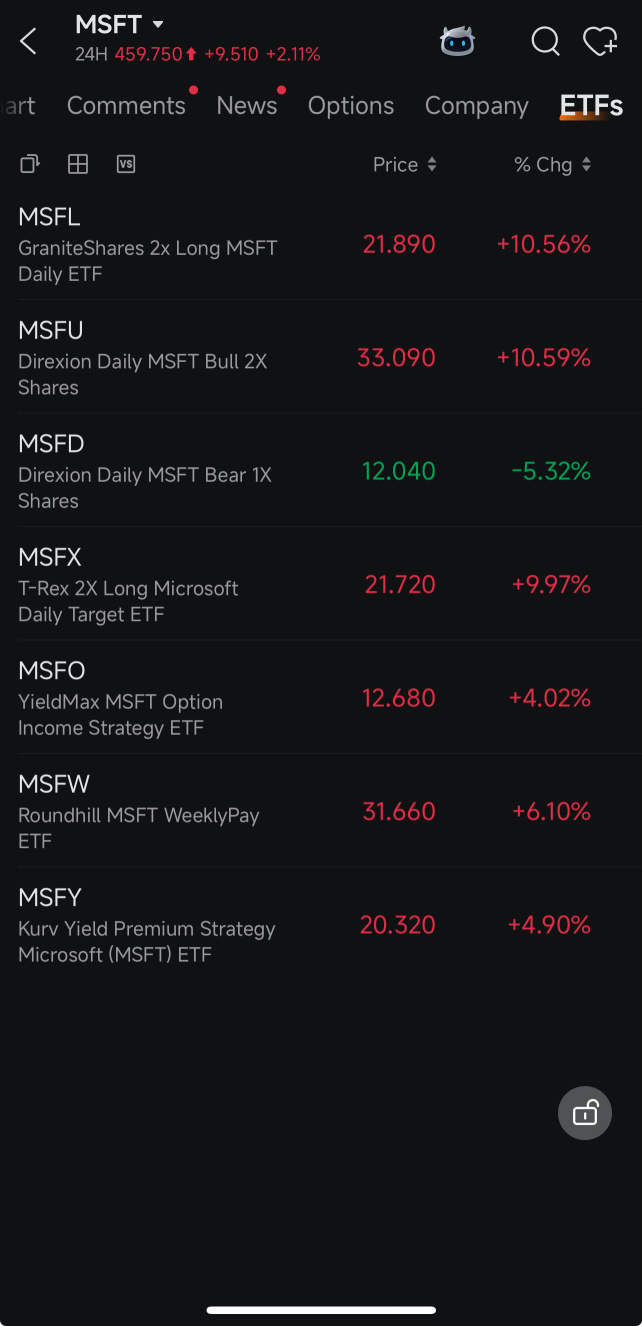
Task: Open the robot AI assistant icon
Action: click(x=457, y=41)
